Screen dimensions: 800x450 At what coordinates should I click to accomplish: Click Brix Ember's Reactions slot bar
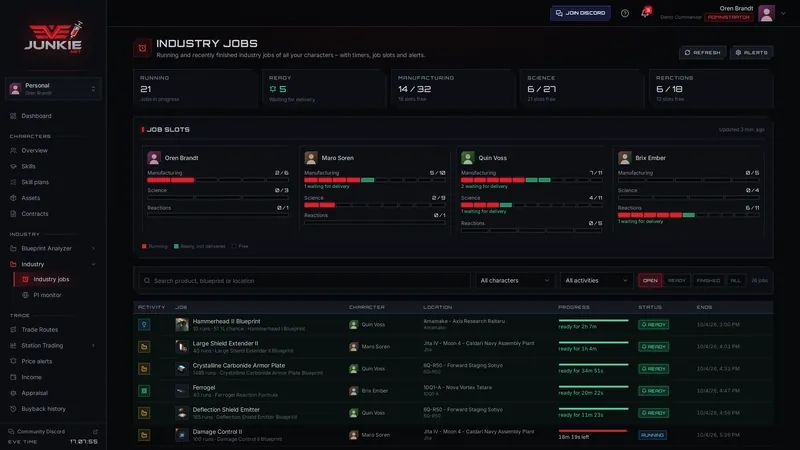(x=688, y=215)
